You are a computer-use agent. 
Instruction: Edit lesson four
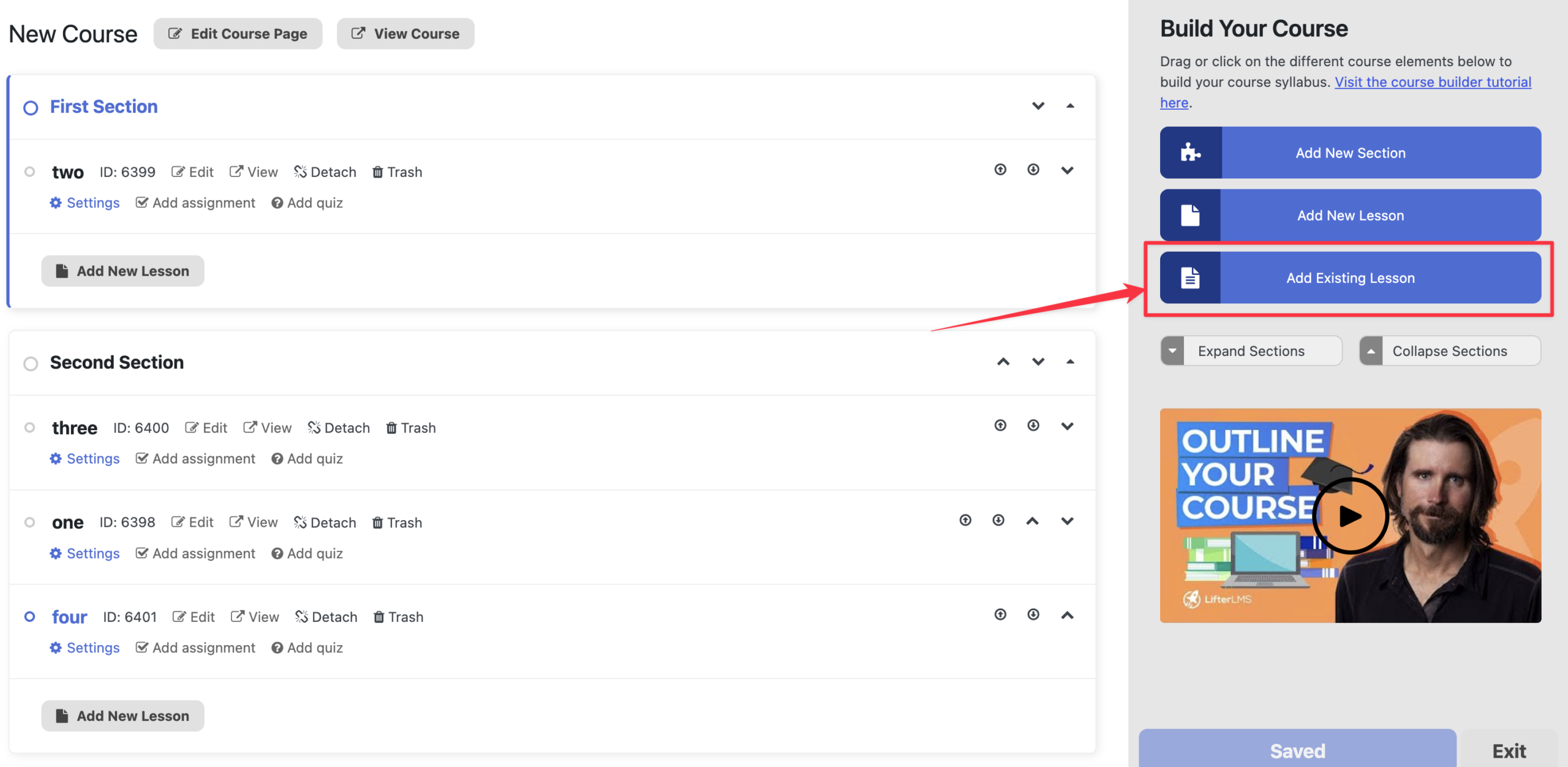pyautogui.click(x=194, y=617)
